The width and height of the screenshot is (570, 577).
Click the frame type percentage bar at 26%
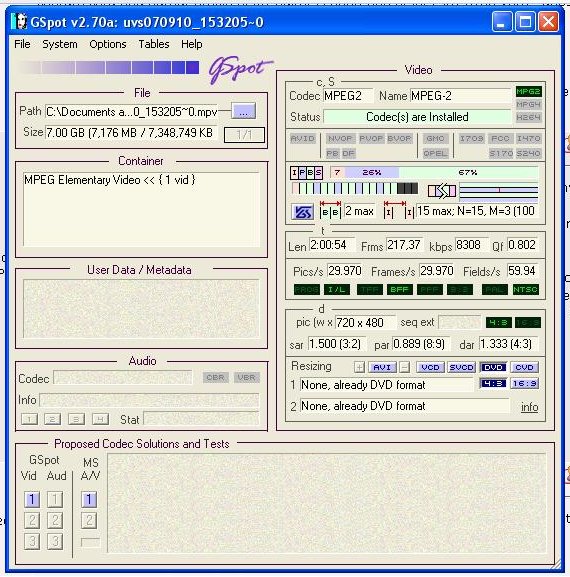coord(372,172)
